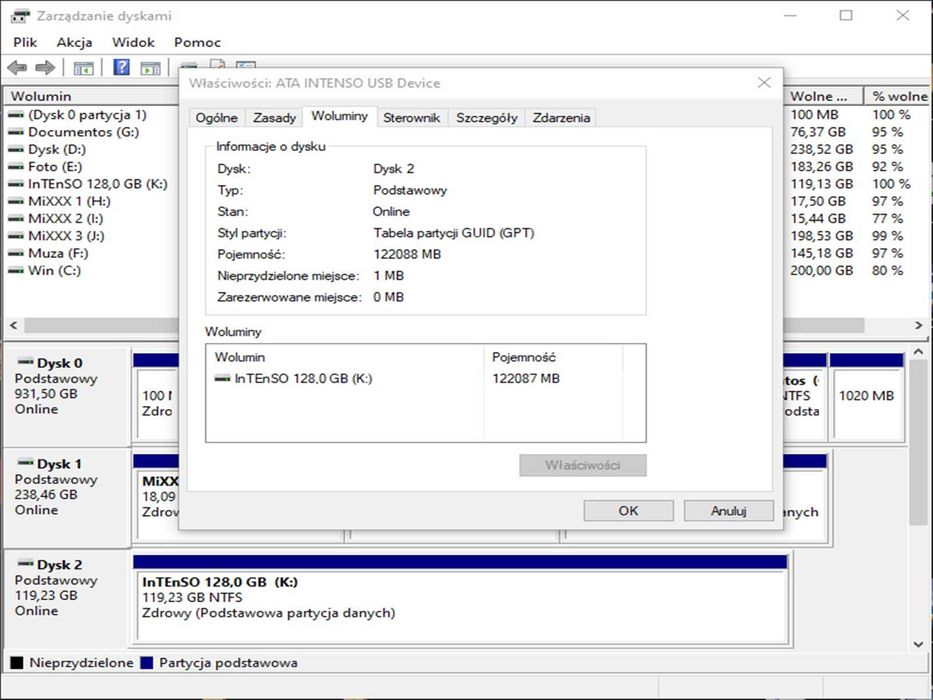Click the blue Partycja podstawowa legend swatch
This screenshot has width=933, height=700.
146,662
